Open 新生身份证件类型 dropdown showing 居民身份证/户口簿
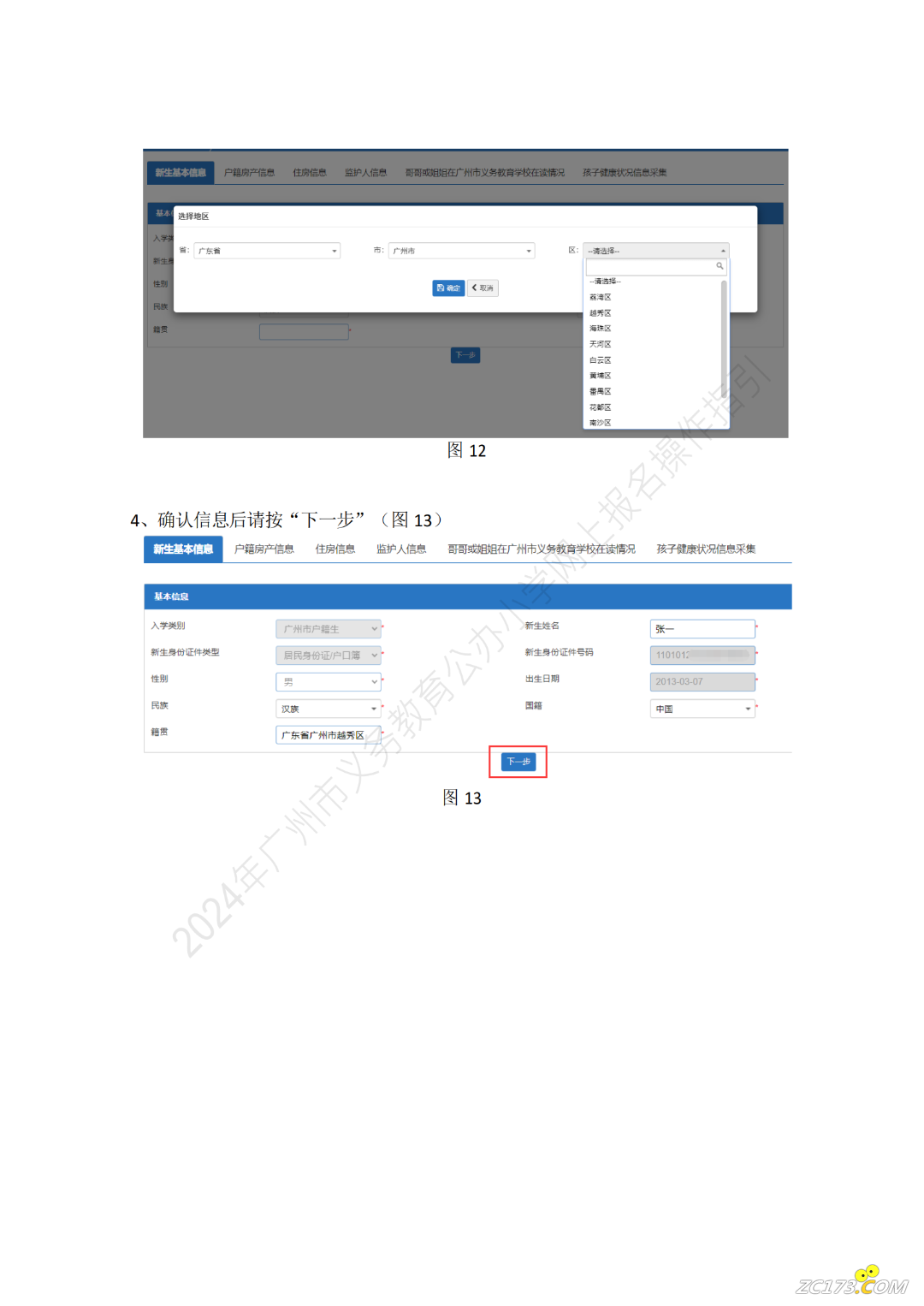The height and width of the screenshot is (1306, 924). click(329, 656)
